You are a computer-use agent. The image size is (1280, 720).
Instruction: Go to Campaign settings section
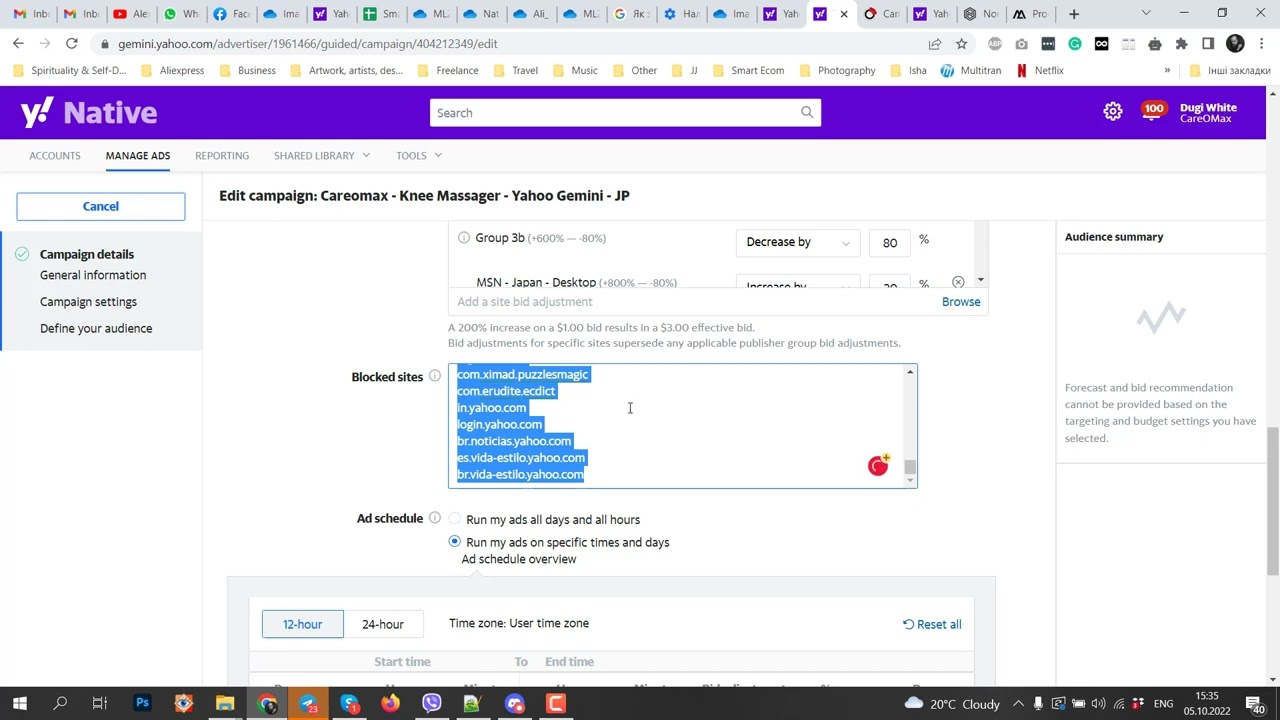(x=88, y=301)
